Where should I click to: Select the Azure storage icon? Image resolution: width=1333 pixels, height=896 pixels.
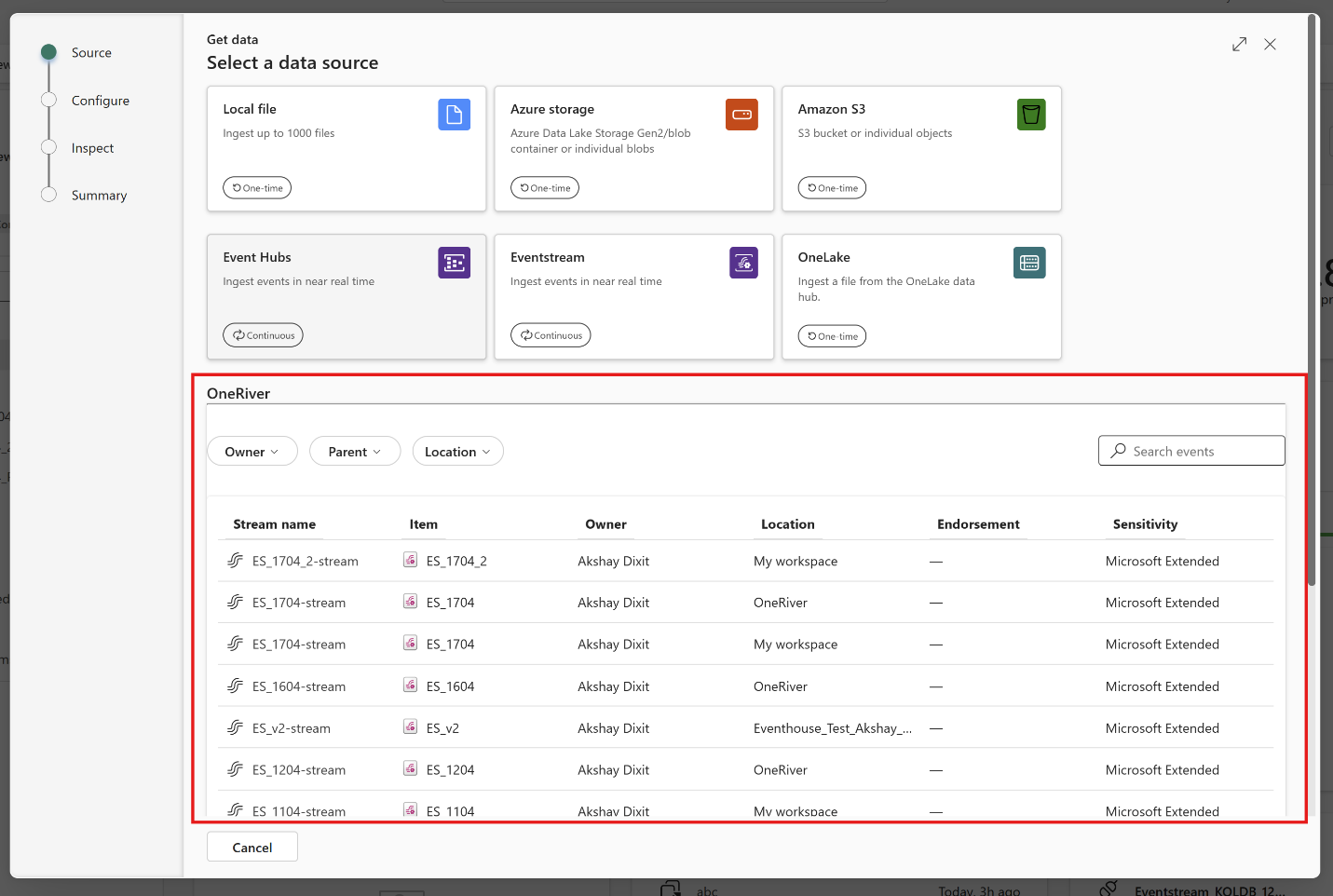[741, 115]
